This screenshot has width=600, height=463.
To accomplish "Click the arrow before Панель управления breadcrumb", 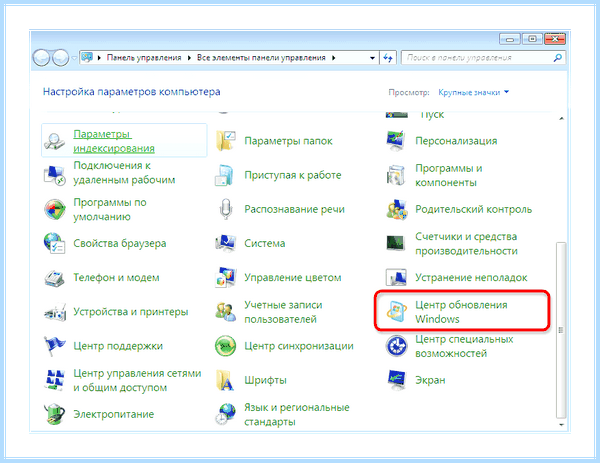I will coord(99,58).
